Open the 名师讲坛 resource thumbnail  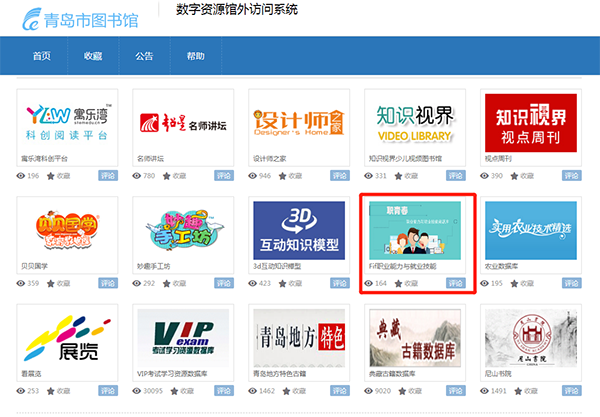(183, 122)
